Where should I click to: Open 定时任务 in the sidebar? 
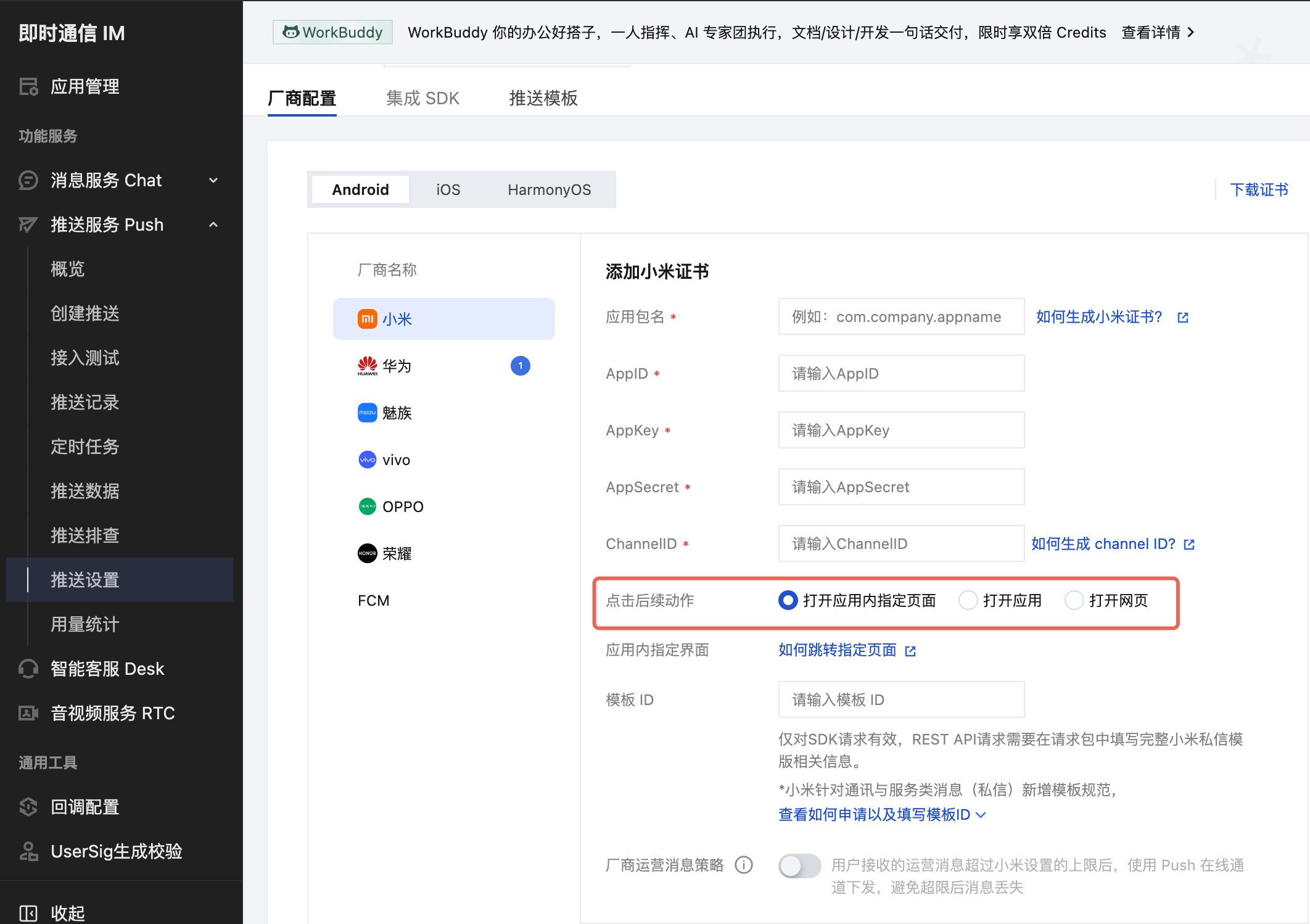coord(85,447)
